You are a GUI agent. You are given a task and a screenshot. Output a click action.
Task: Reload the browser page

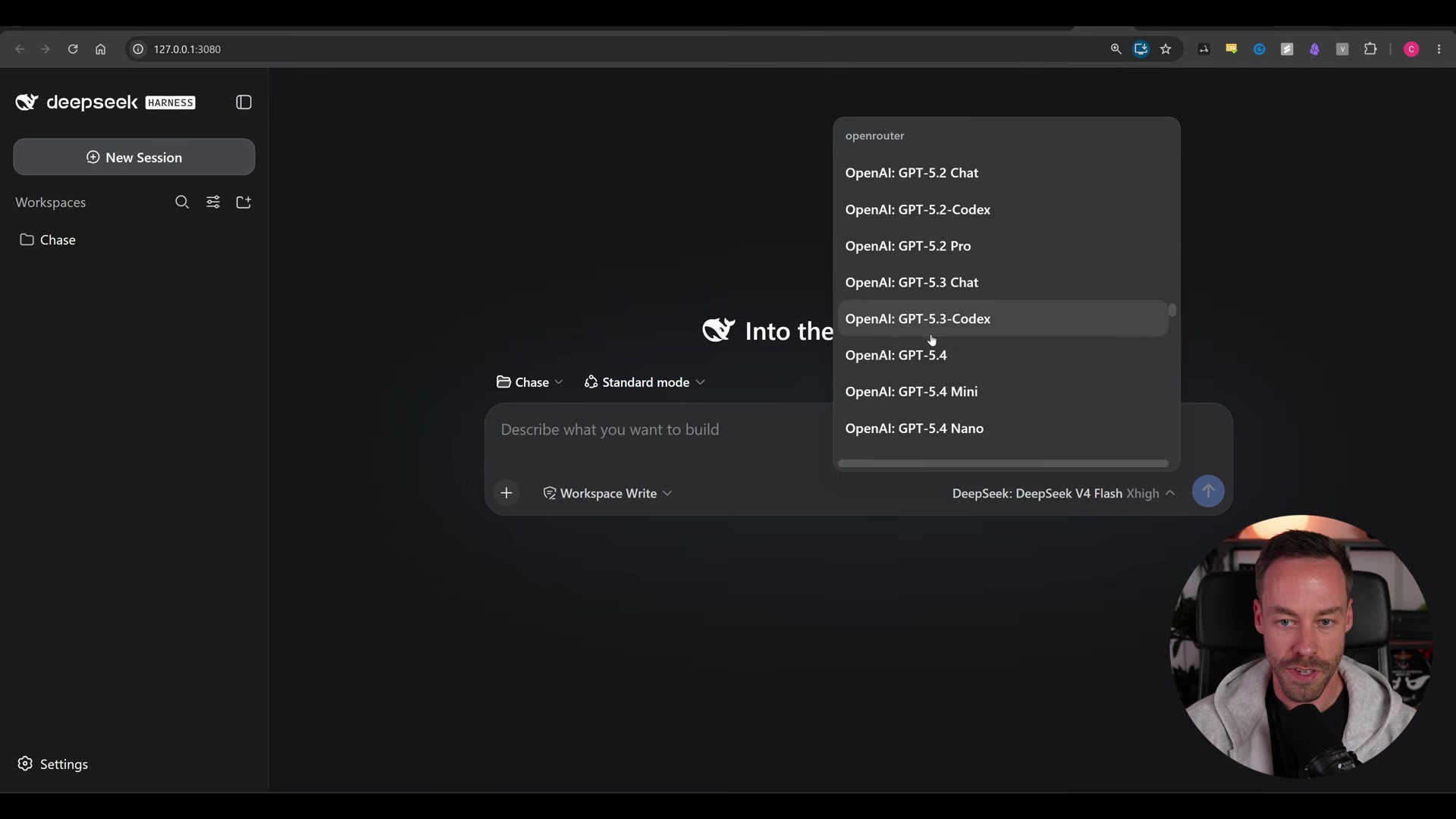pyautogui.click(x=73, y=49)
